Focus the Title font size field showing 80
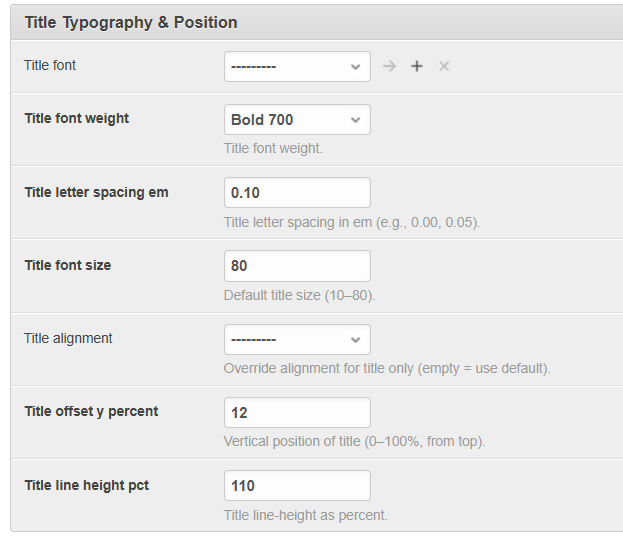Screen dimensions: 623x536 (297, 266)
